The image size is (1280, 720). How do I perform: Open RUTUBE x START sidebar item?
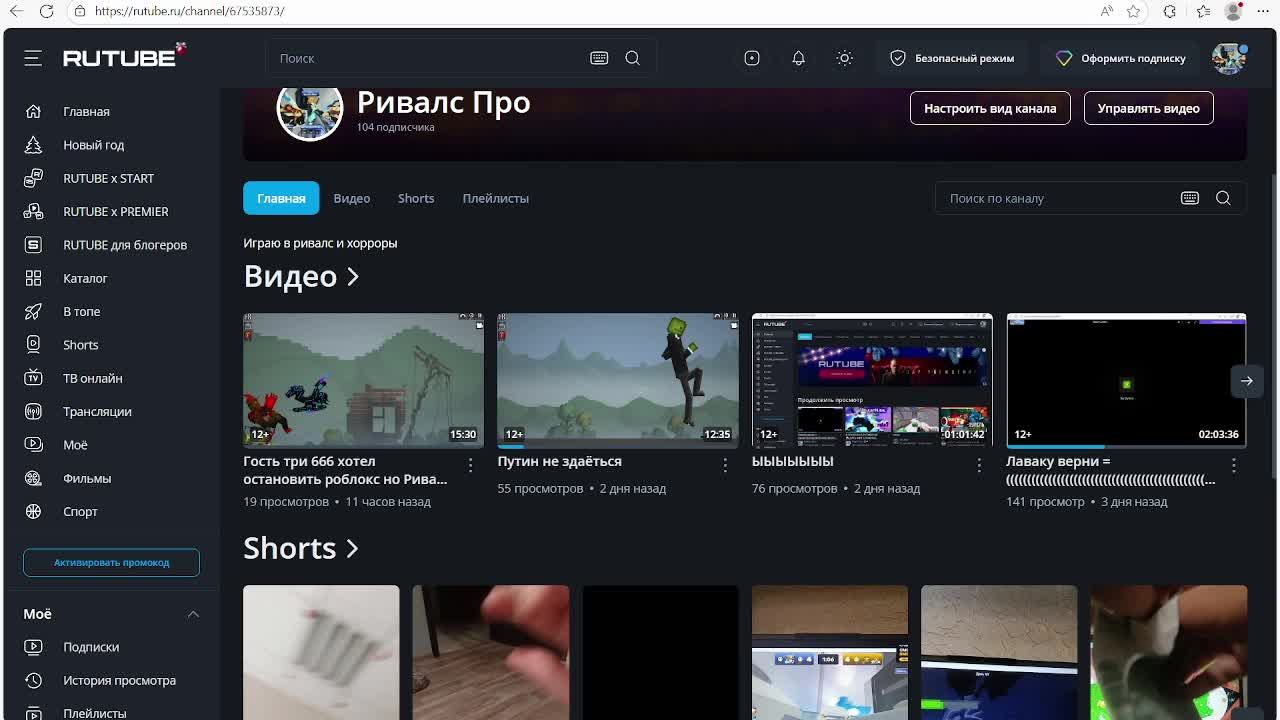(x=108, y=178)
